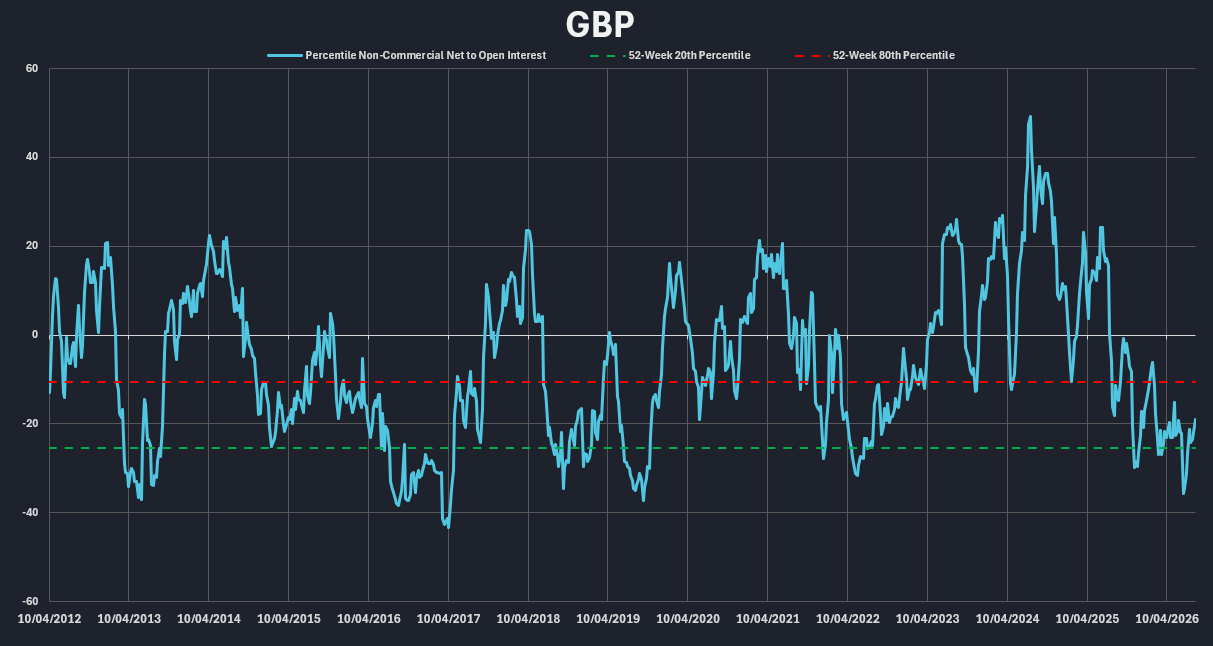Viewport: 1213px width, 646px height.
Task: Click the x-axis date 10/04/2014
Action: point(209,619)
